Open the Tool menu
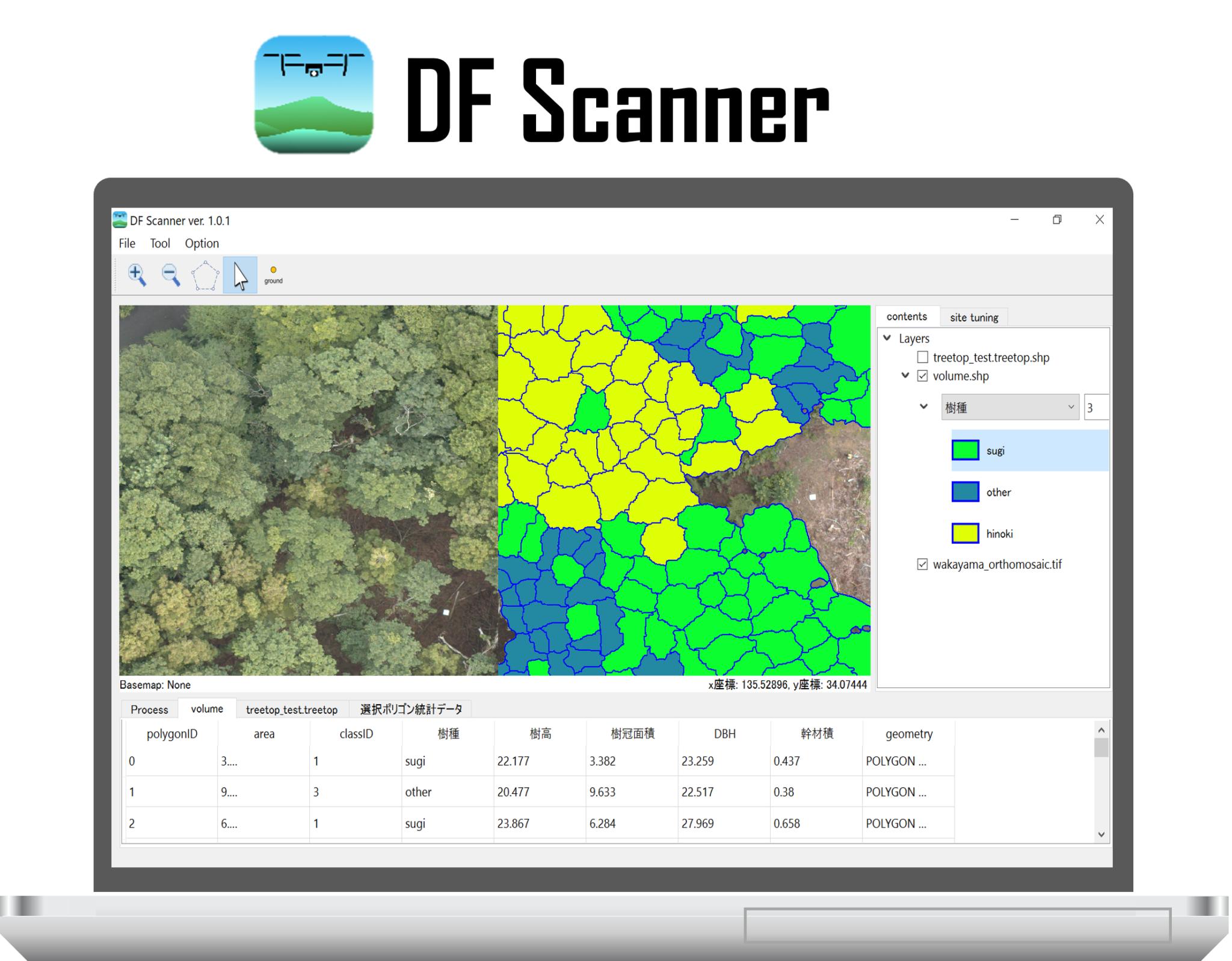The image size is (1232, 961). (x=159, y=243)
